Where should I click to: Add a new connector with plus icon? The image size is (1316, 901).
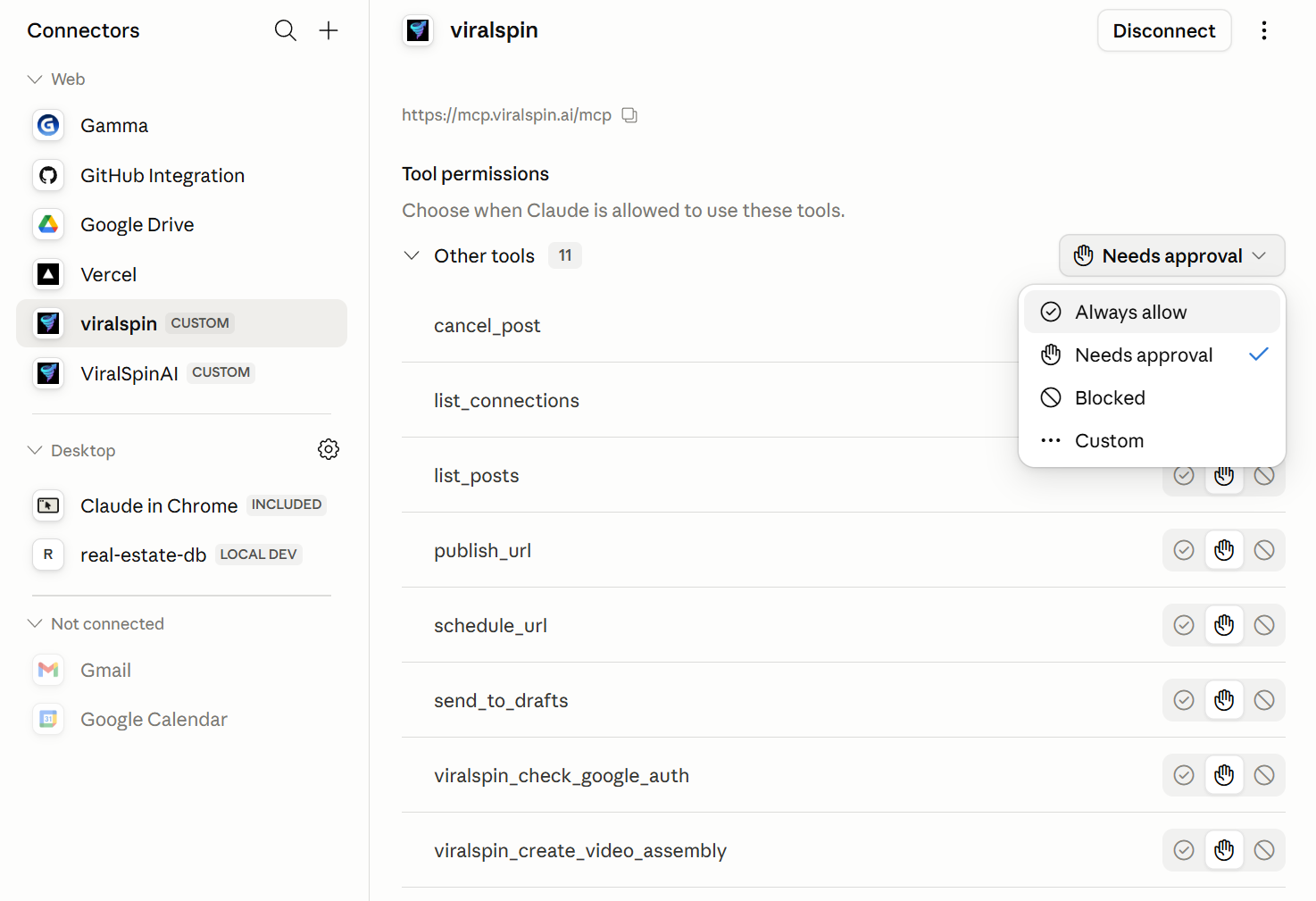pyautogui.click(x=329, y=30)
